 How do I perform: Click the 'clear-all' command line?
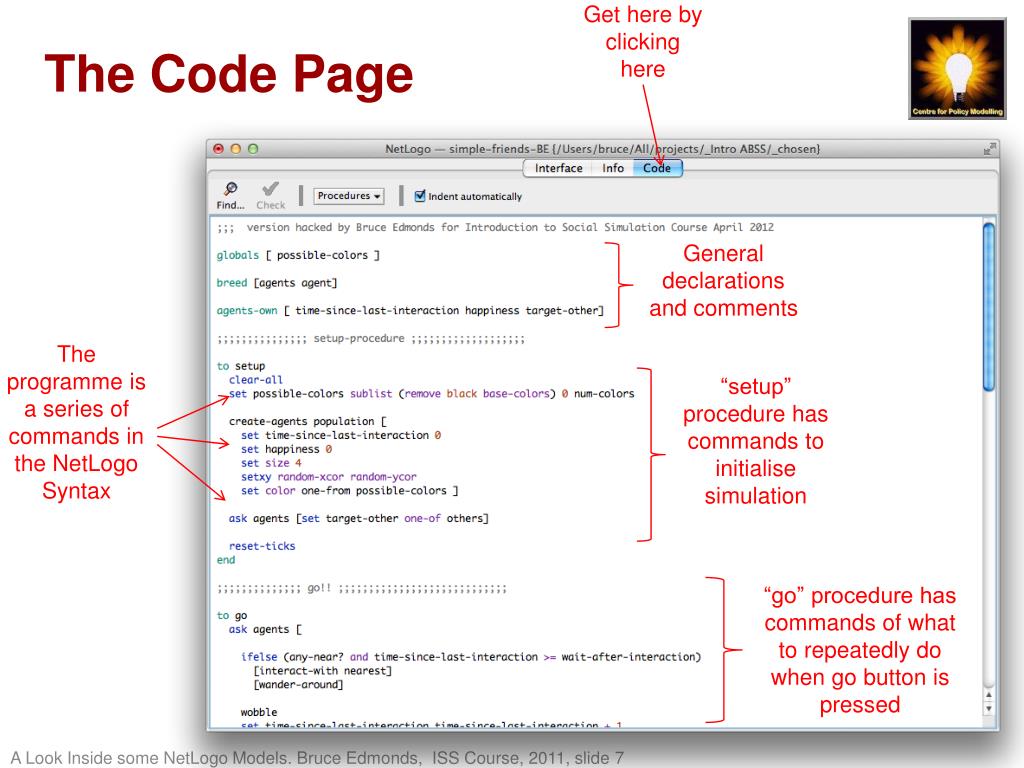coord(256,380)
